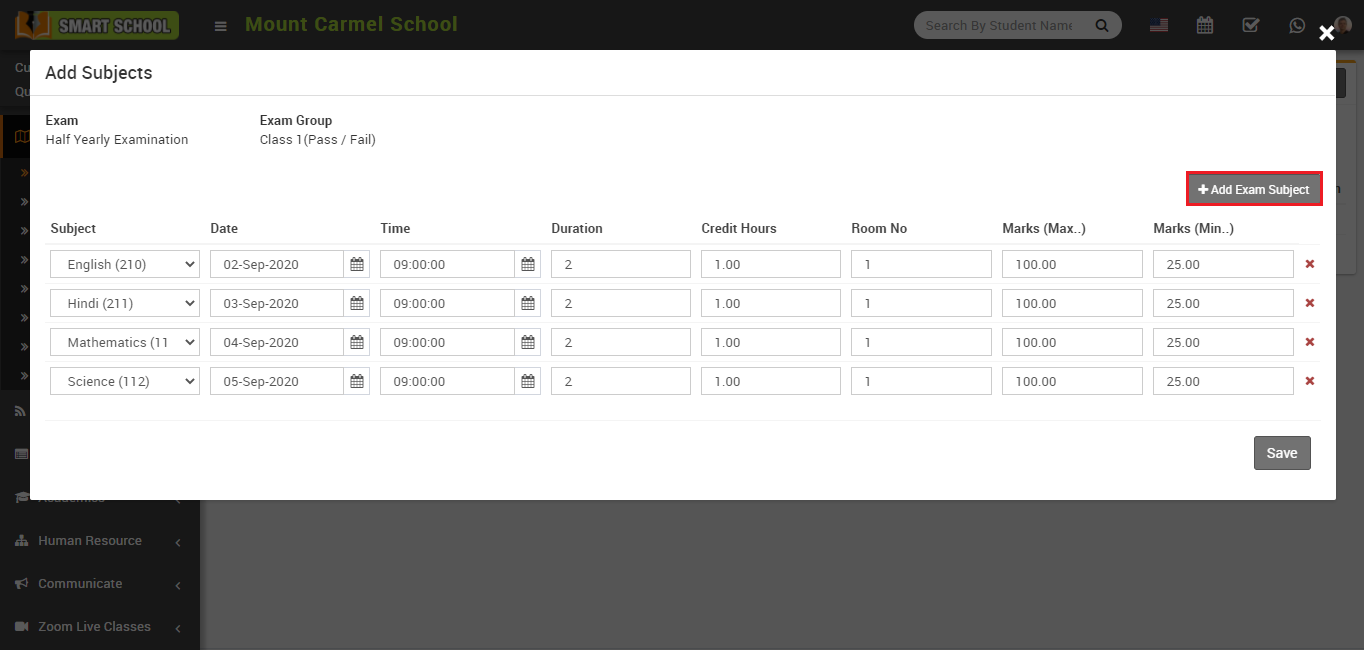This screenshot has width=1366, height=650.
Task: Click the Add Exam Subject button
Action: (x=1253, y=189)
